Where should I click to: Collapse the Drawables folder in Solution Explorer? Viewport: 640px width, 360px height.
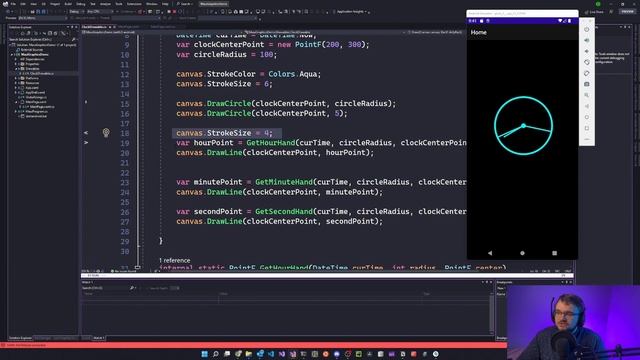pos(16,69)
